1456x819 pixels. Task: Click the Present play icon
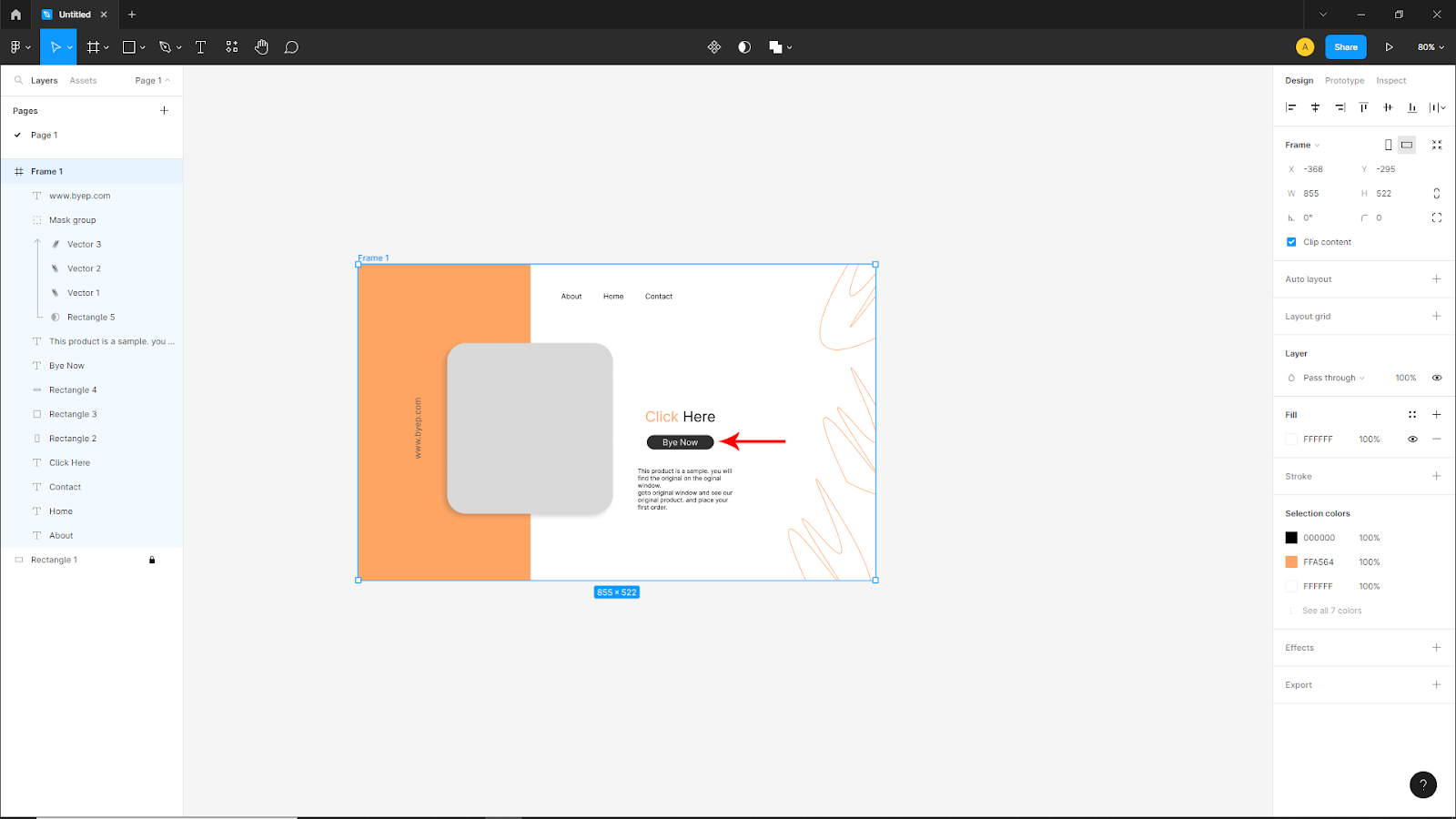[1389, 47]
